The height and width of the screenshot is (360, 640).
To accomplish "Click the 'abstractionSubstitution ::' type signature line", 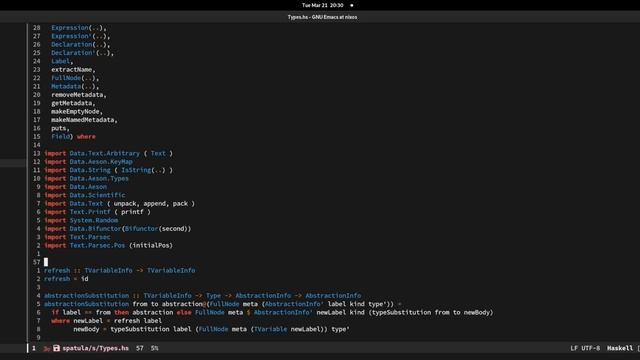I will 202,296.
